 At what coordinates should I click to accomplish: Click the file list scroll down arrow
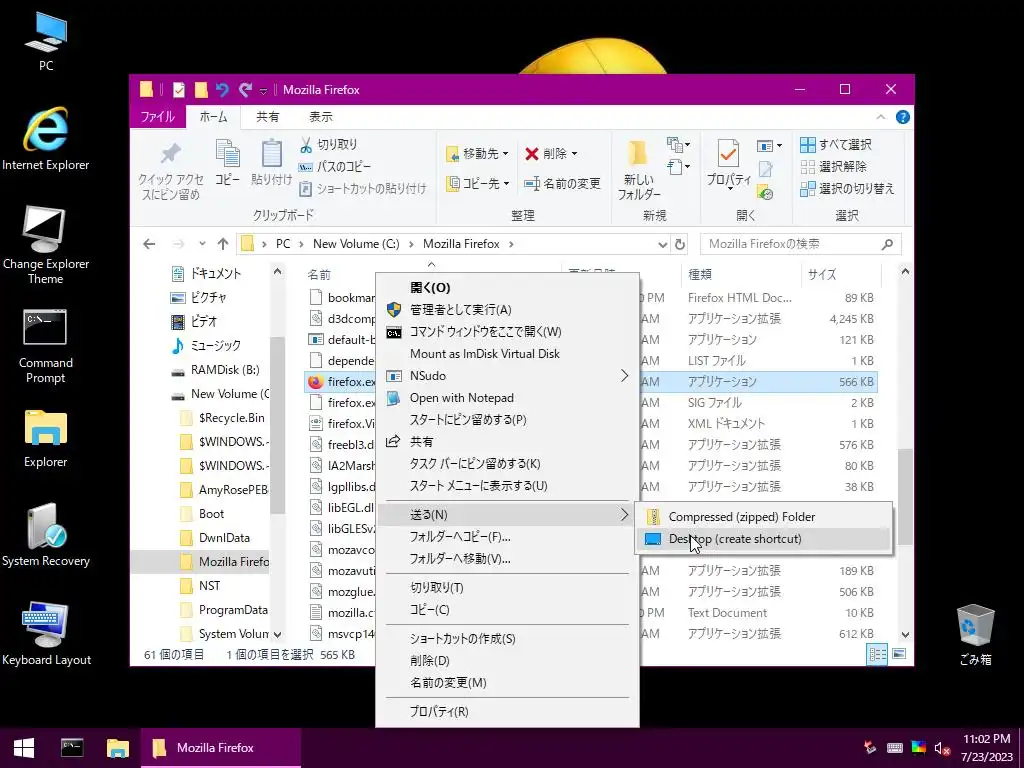(905, 635)
